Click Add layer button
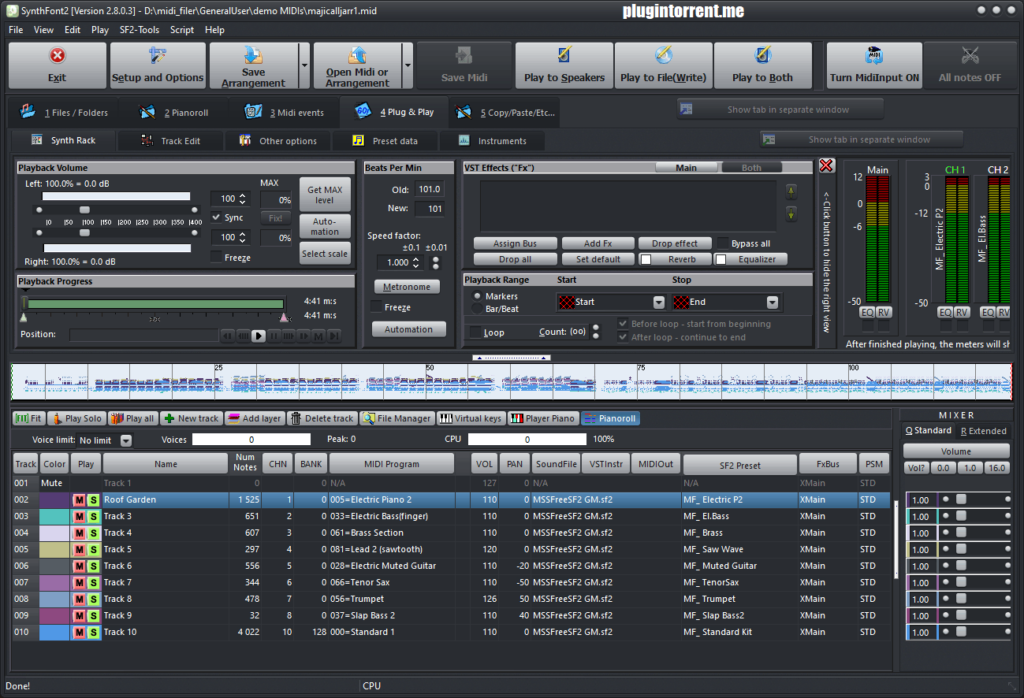The image size is (1024, 698). [x=255, y=419]
